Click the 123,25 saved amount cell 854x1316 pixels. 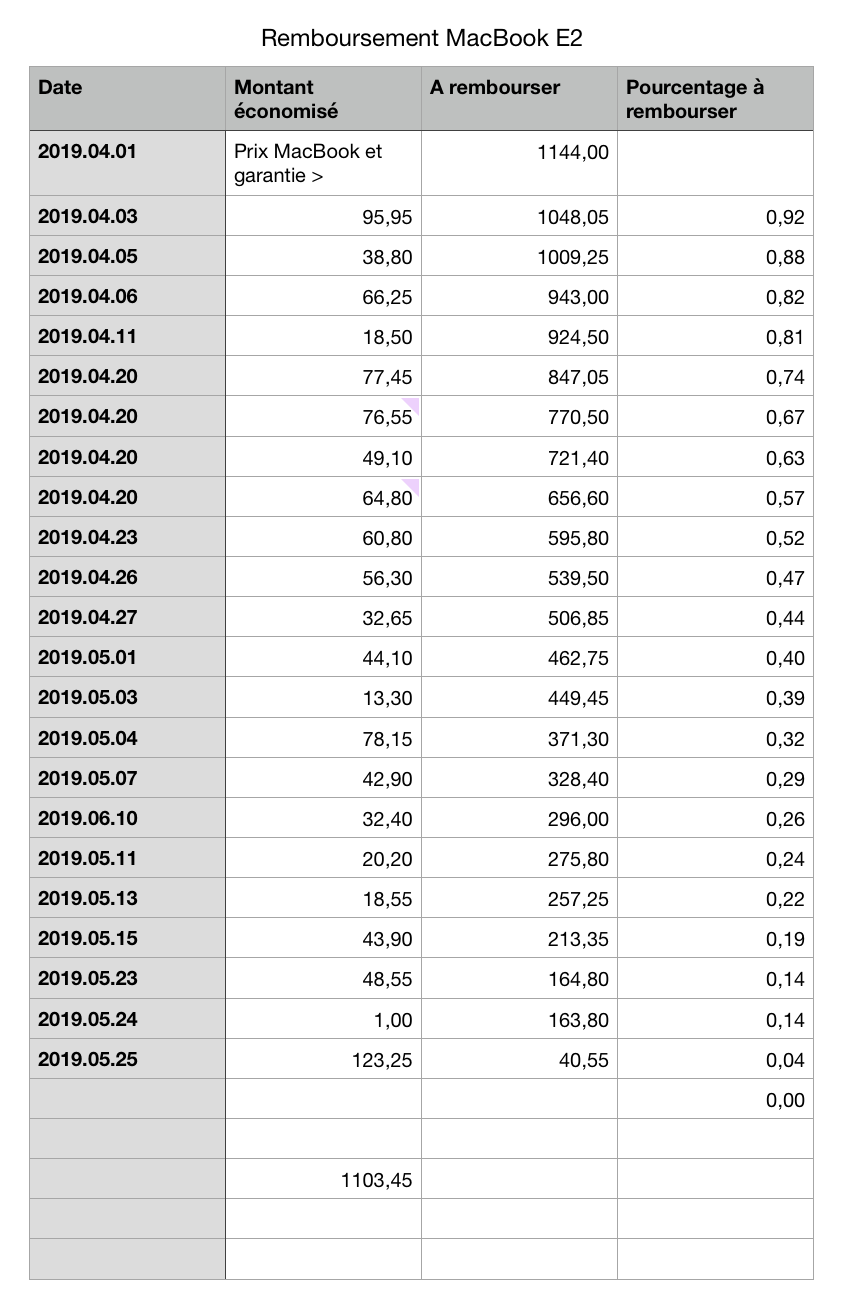click(323, 1059)
